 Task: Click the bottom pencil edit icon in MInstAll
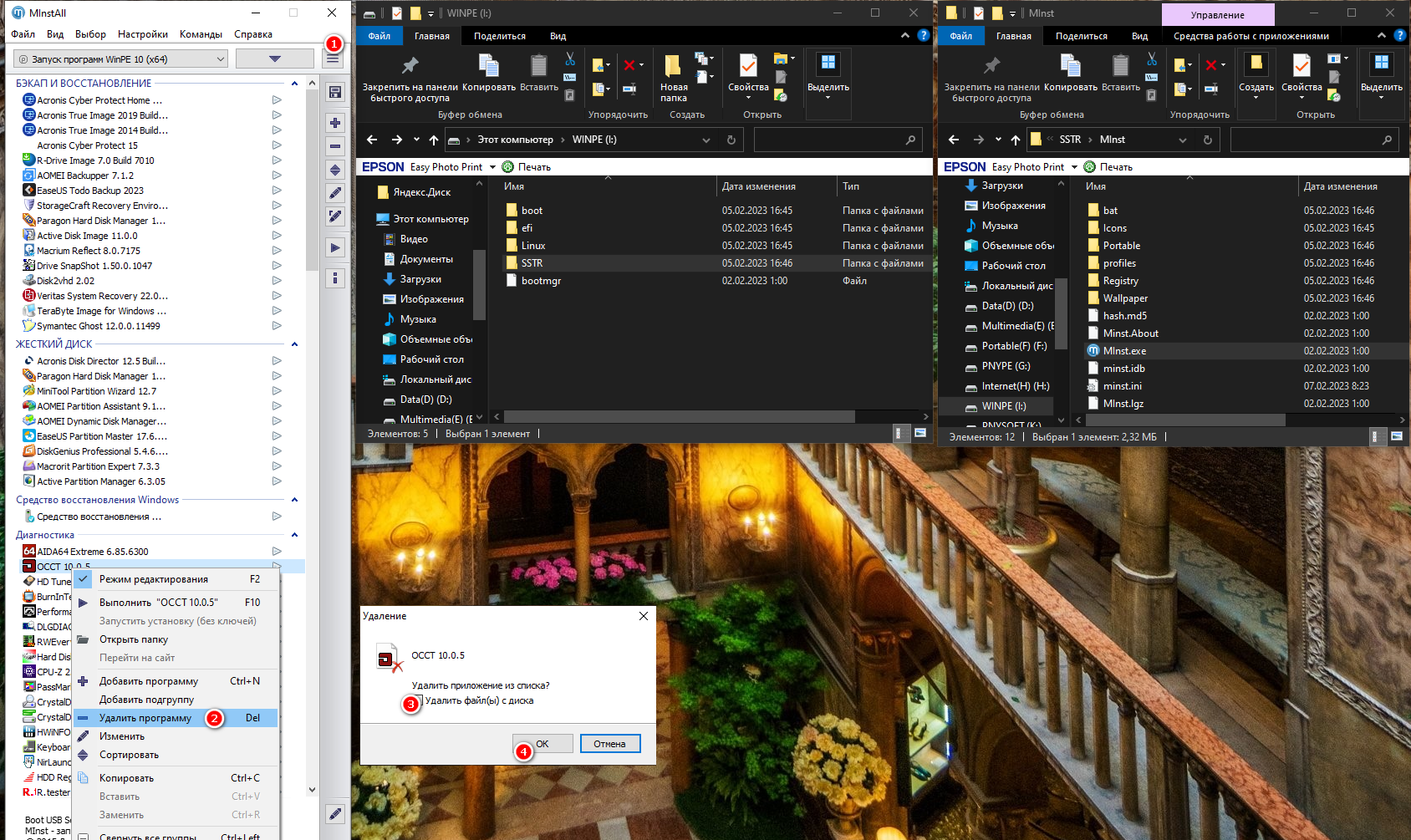pos(335,813)
